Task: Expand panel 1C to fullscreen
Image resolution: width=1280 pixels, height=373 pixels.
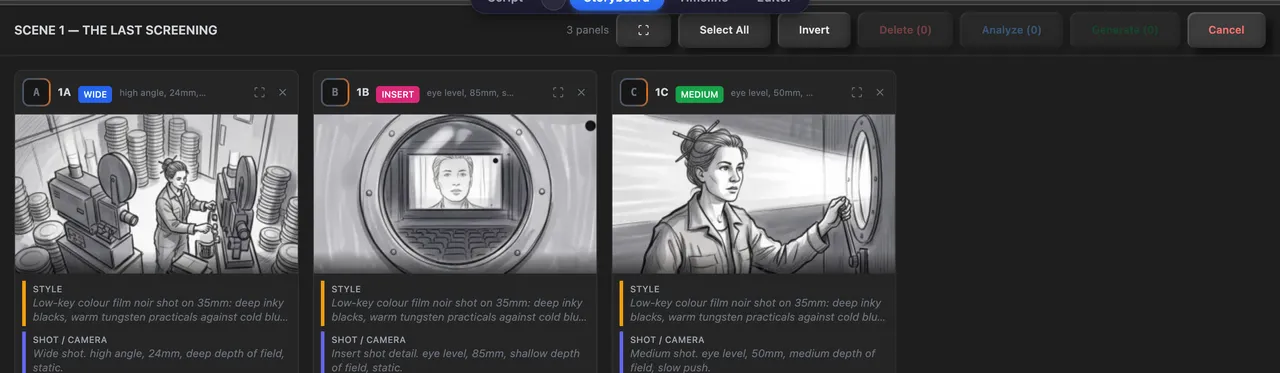Action: 857,92
